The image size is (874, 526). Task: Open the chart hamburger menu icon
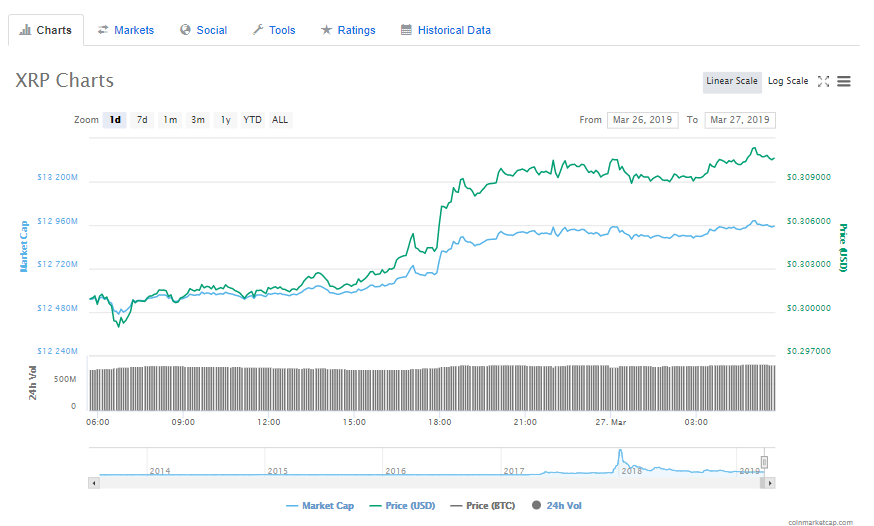844,81
